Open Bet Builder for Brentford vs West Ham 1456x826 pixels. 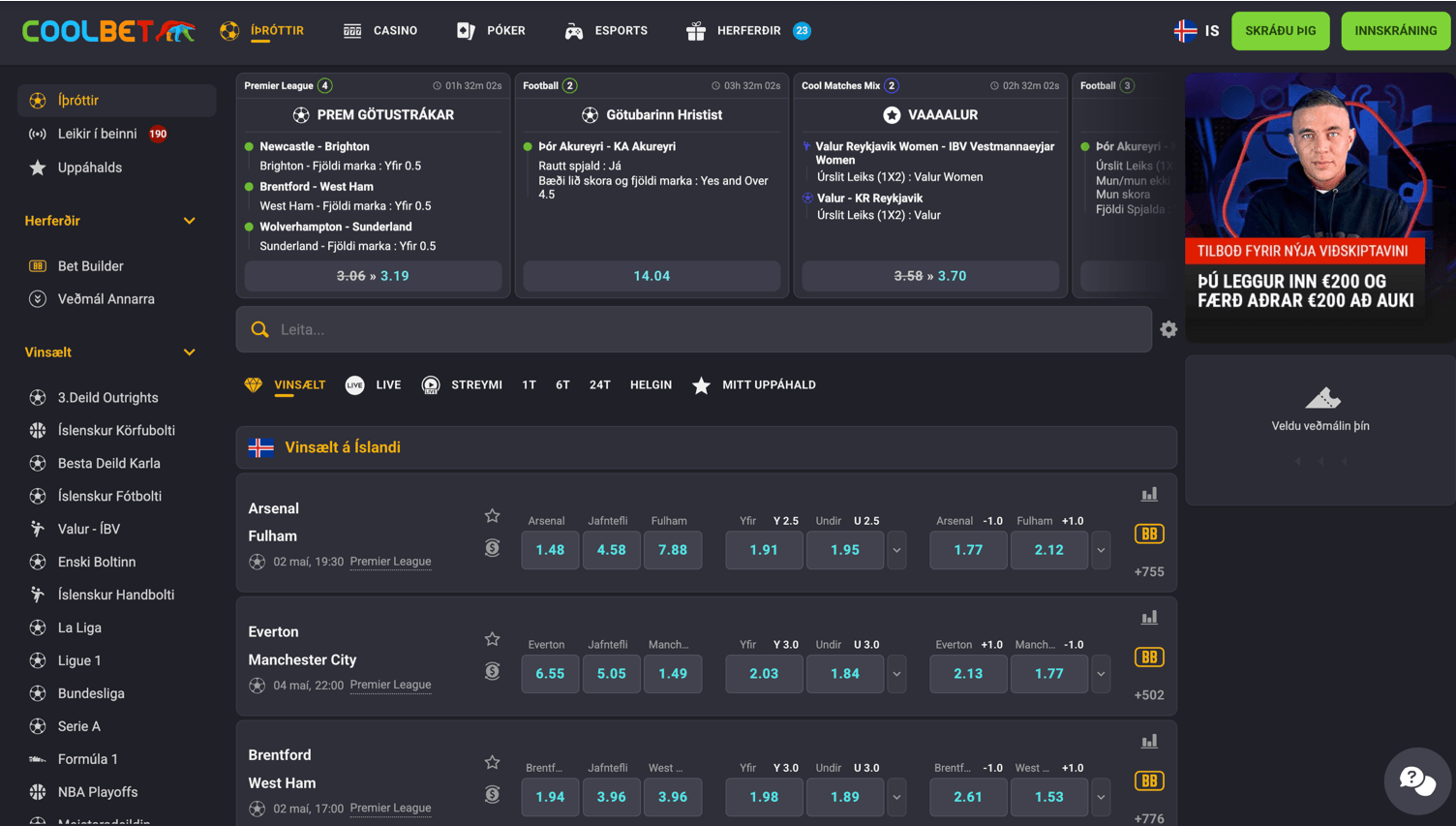[x=1149, y=780]
